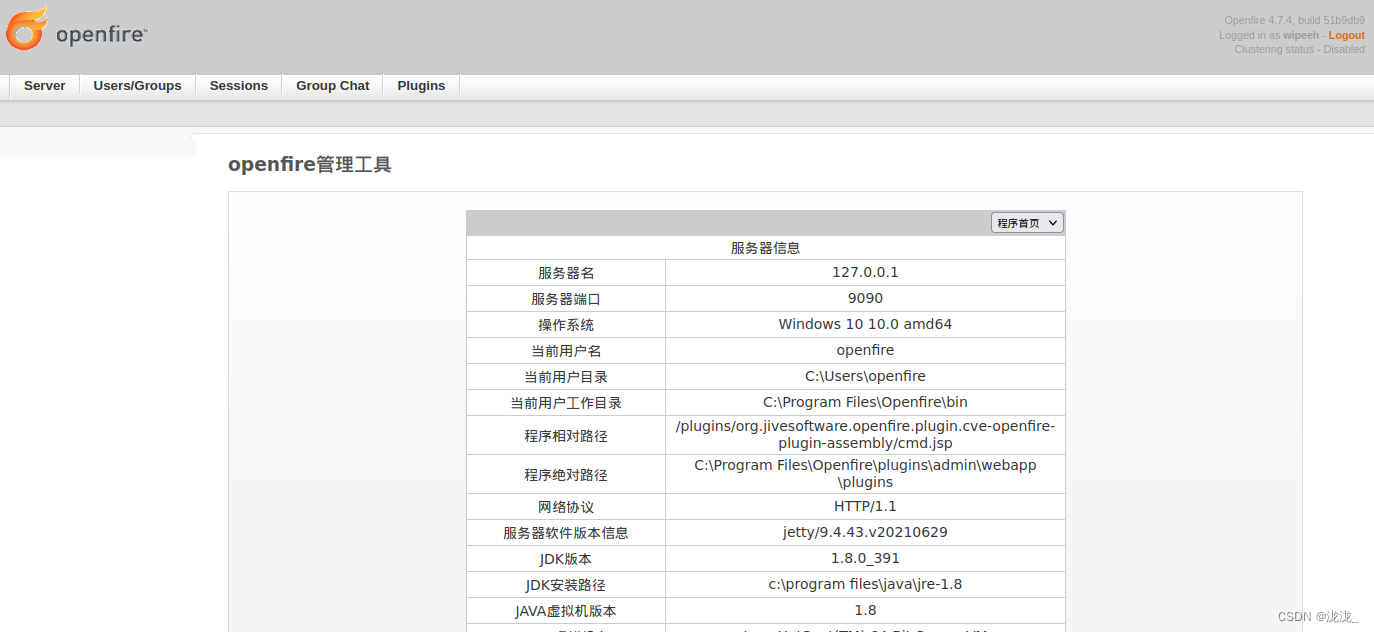1374x632 pixels.
Task: Select the JAVA VM version 1.8 value
Action: click(x=865, y=610)
